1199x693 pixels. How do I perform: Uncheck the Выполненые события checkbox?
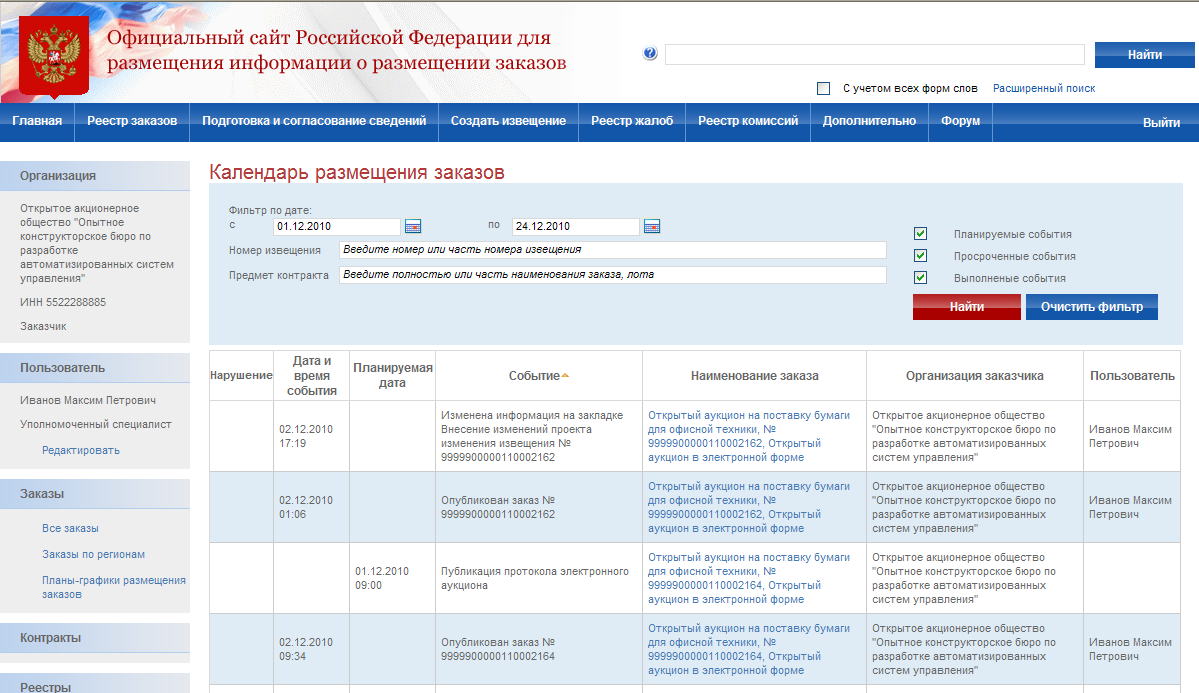point(921,278)
